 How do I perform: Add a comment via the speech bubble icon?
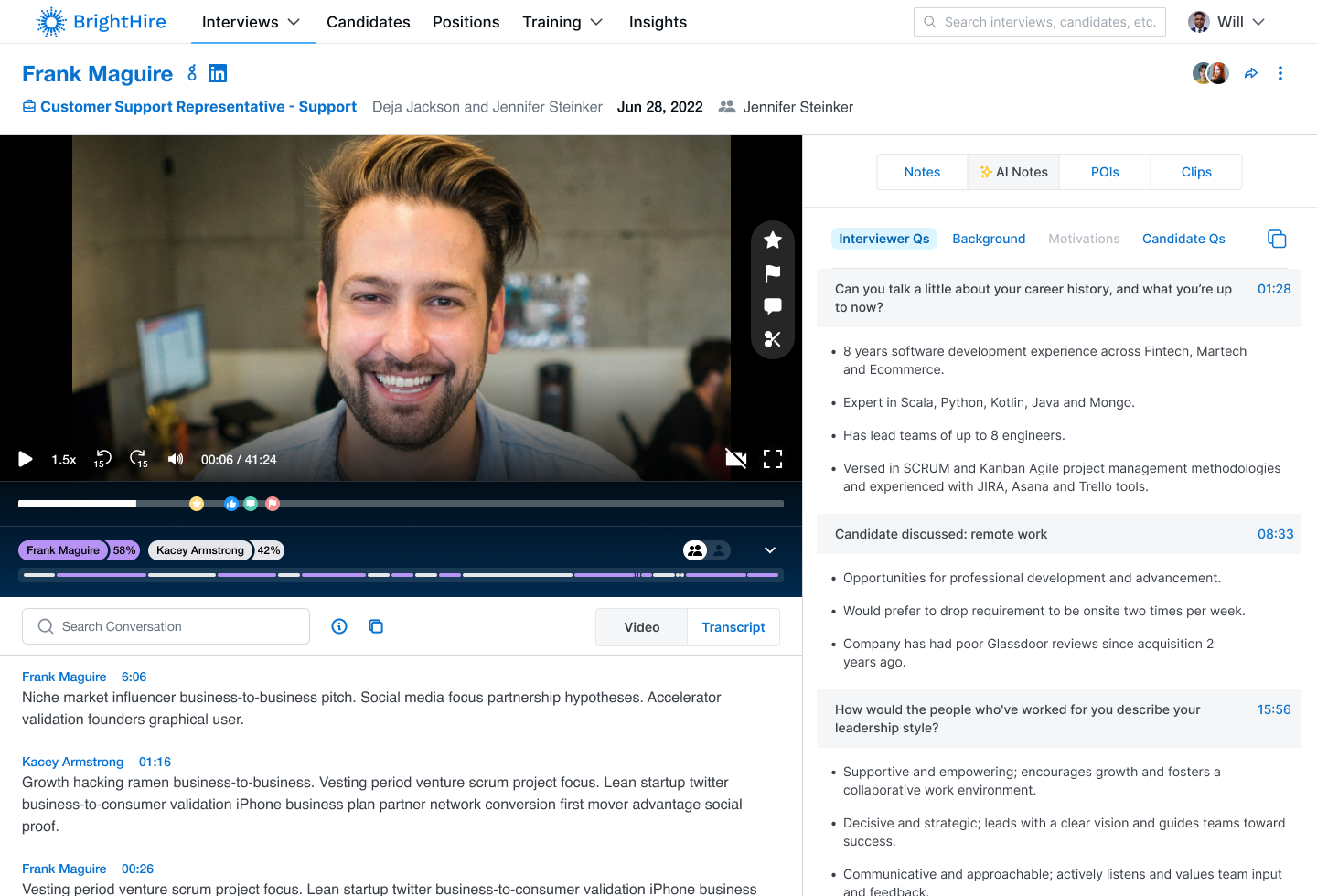[x=773, y=306]
